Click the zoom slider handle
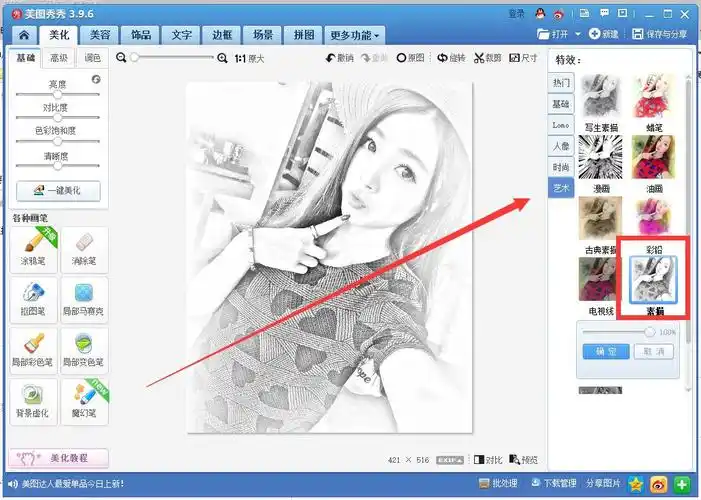Screen dimensions: 701x500 135,57
